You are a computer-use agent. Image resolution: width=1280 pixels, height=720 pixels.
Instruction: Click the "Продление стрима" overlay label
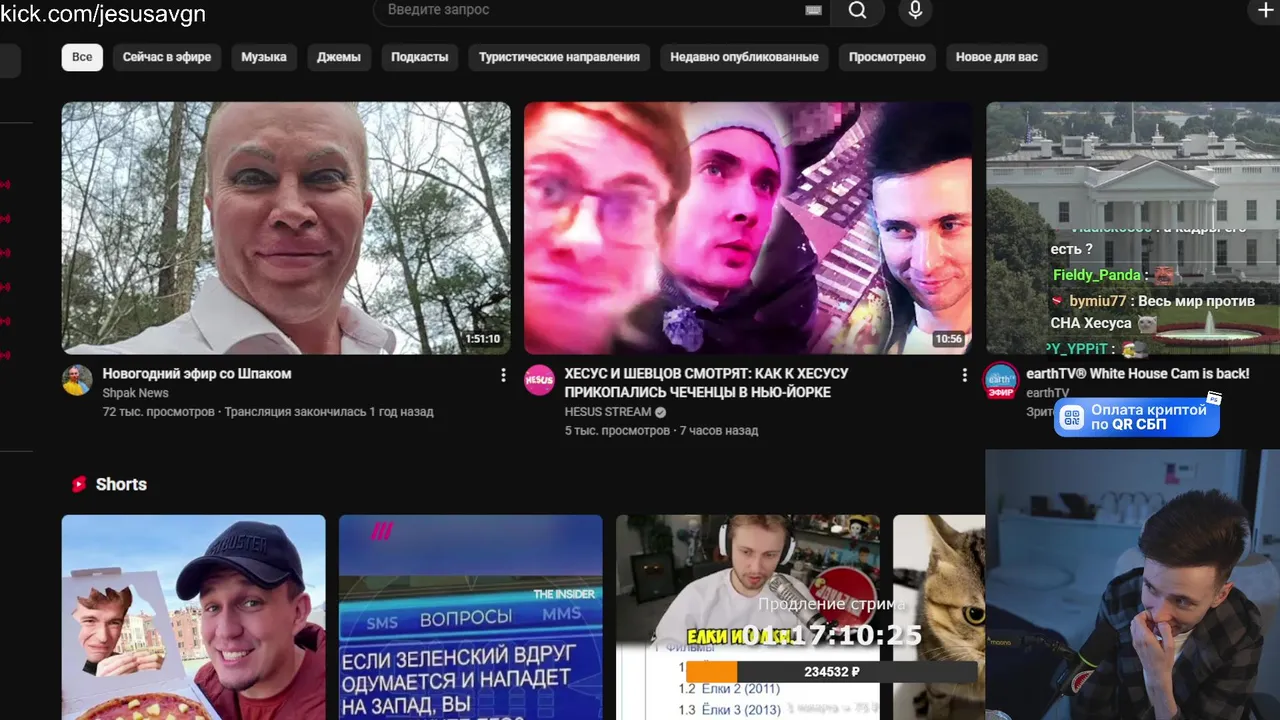[x=831, y=604]
